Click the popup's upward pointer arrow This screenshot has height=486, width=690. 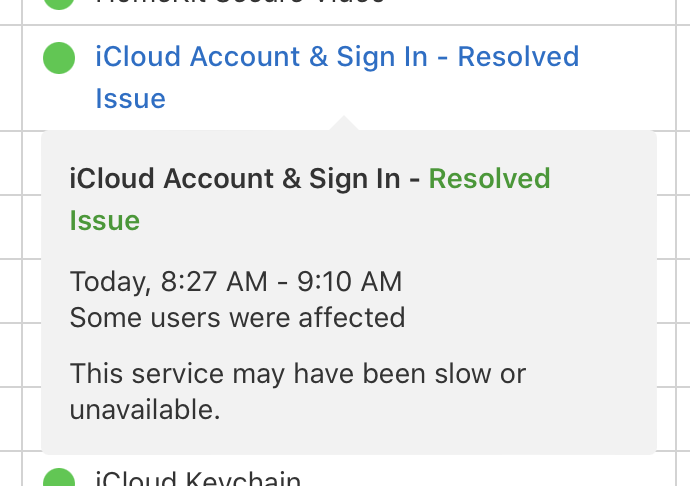click(x=343, y=123)
